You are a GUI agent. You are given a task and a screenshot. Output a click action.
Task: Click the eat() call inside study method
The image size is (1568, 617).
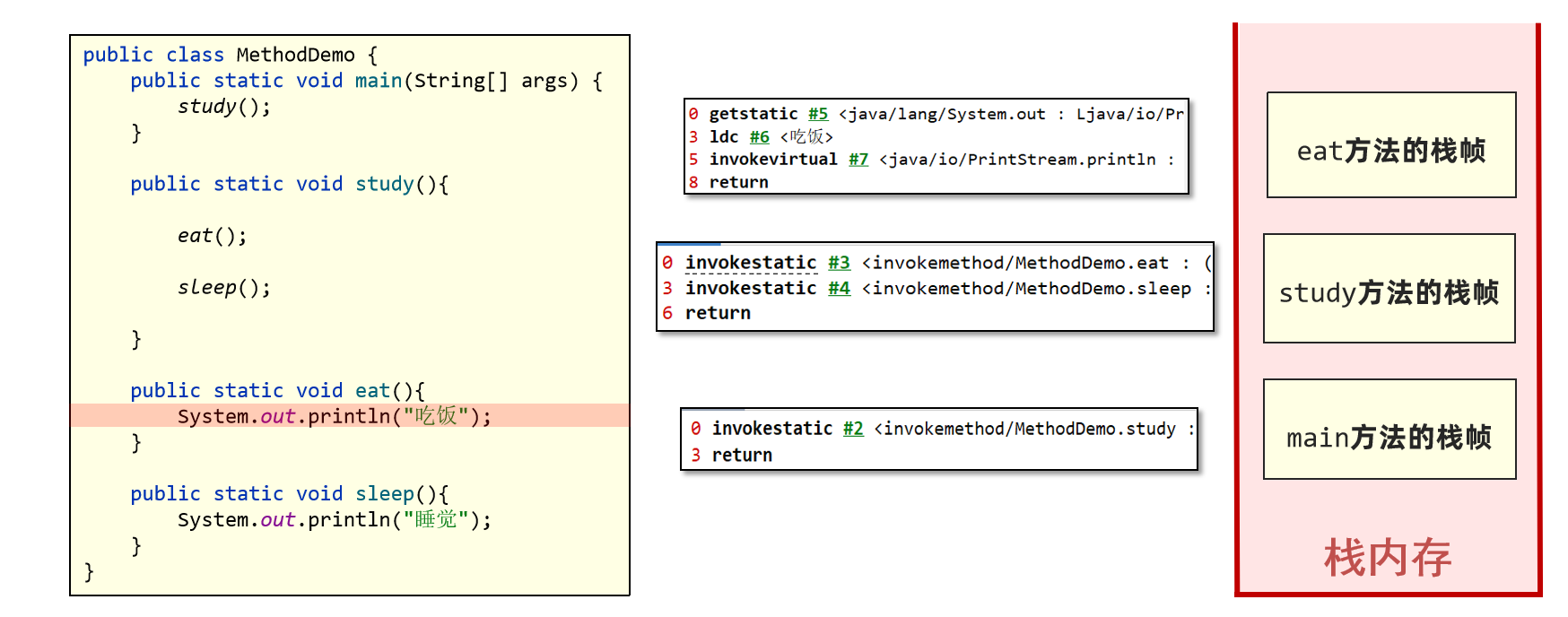212,236
